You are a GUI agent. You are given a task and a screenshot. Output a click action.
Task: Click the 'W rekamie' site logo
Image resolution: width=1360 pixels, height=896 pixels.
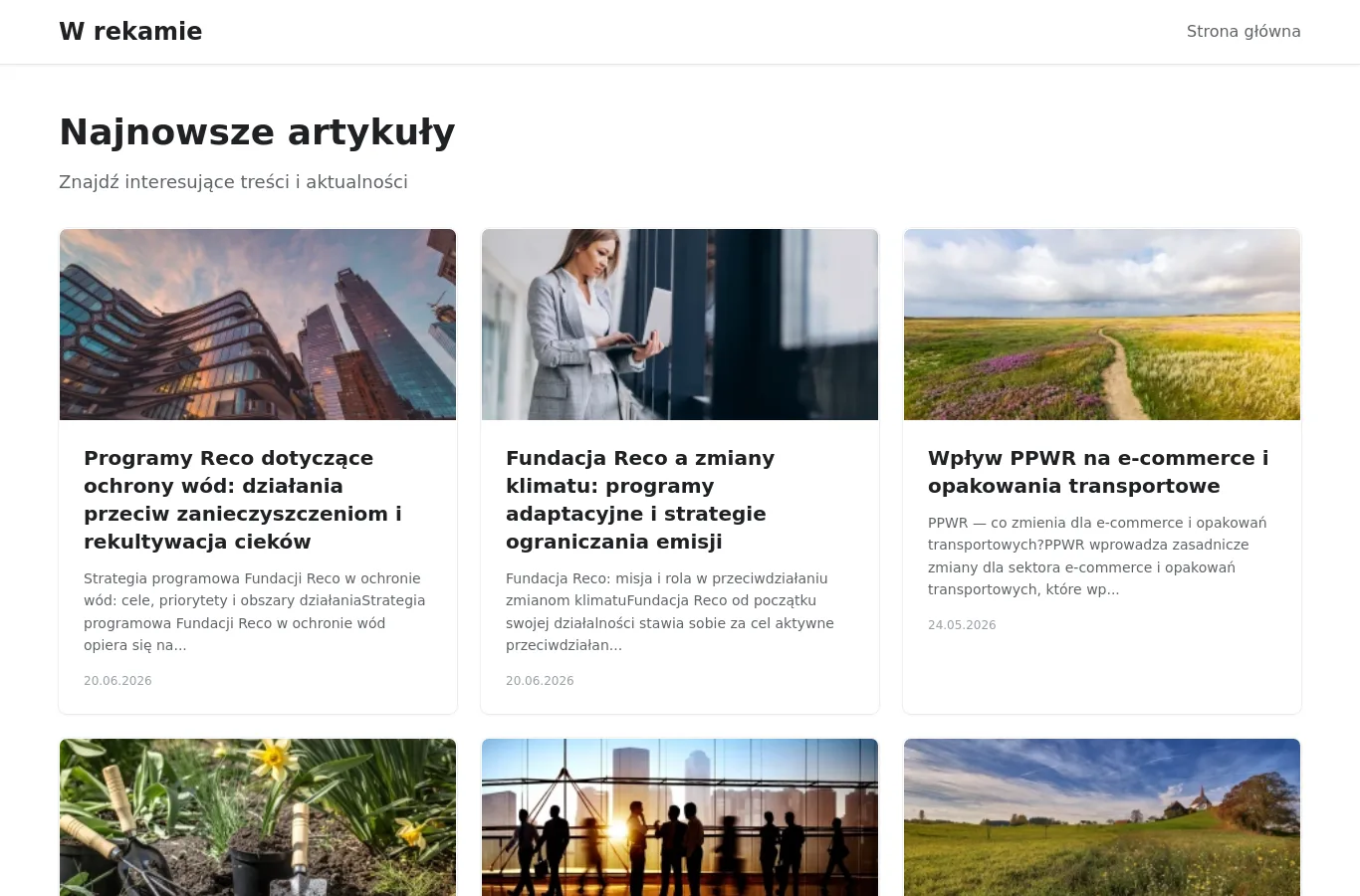click(130, 32)
